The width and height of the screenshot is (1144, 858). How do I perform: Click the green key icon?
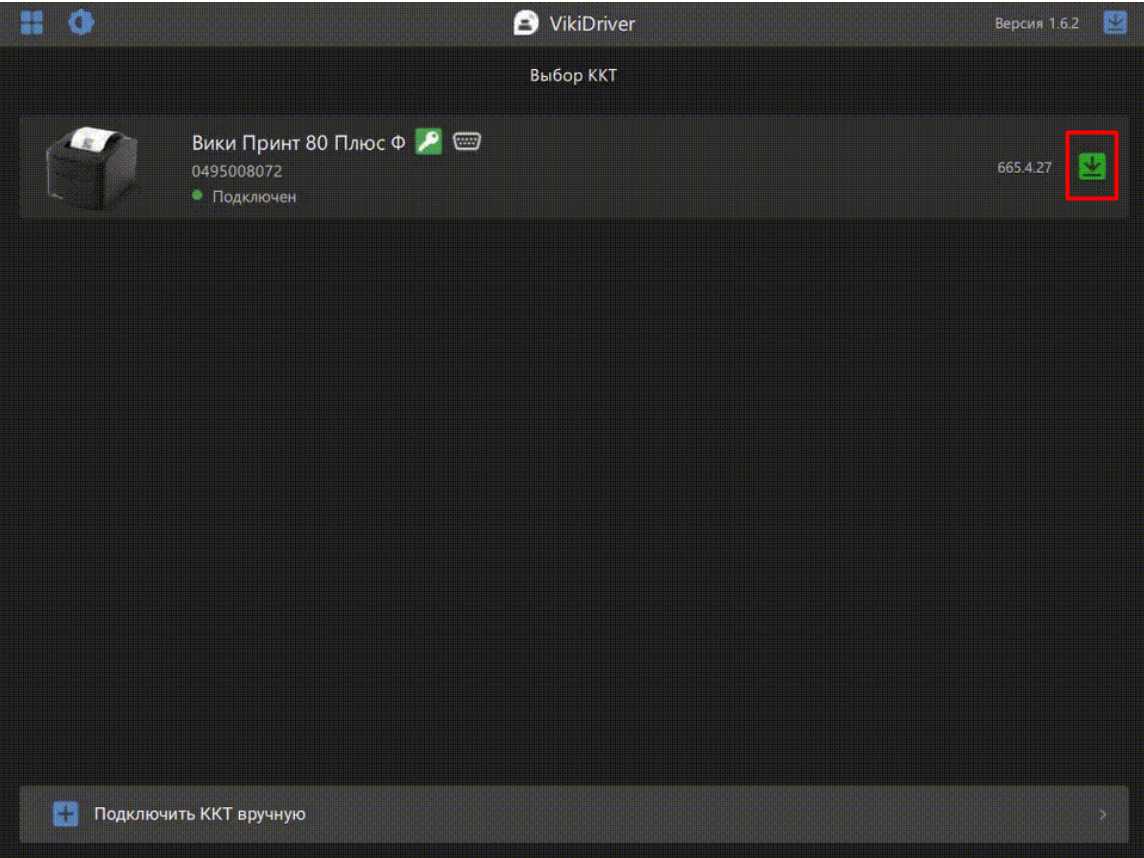[428, 143]
